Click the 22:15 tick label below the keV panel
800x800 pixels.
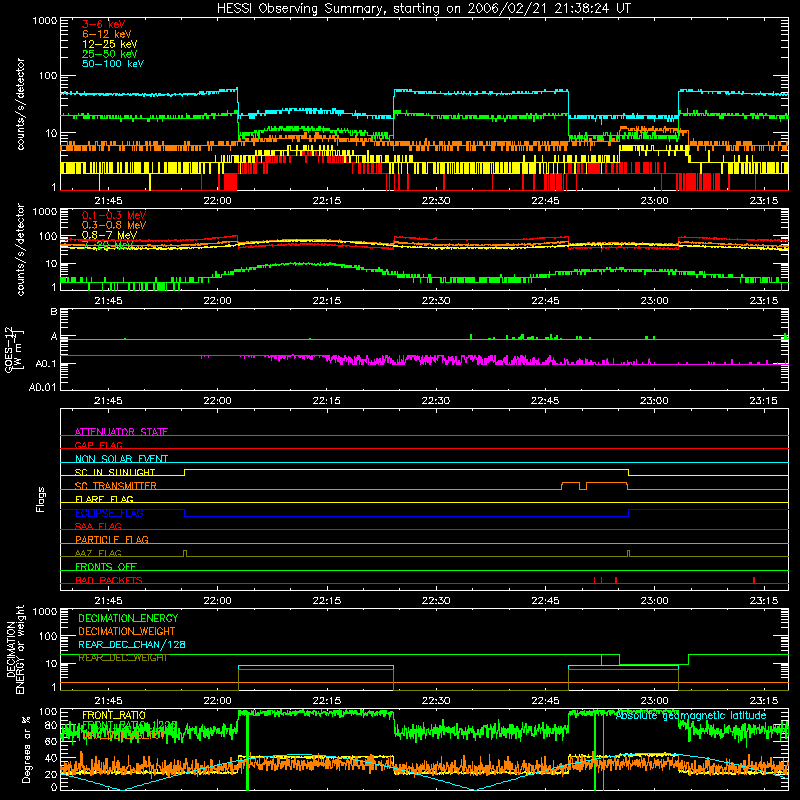(x=327, y=201)
